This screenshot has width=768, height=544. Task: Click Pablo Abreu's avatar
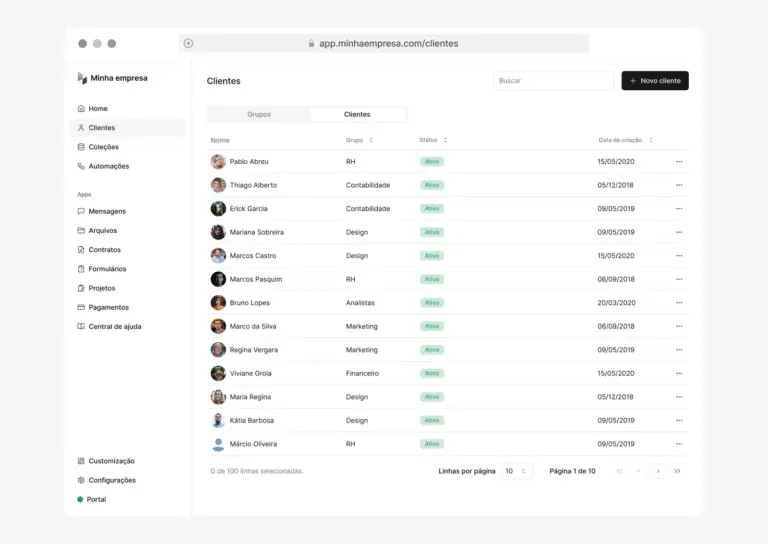[218, 162]
